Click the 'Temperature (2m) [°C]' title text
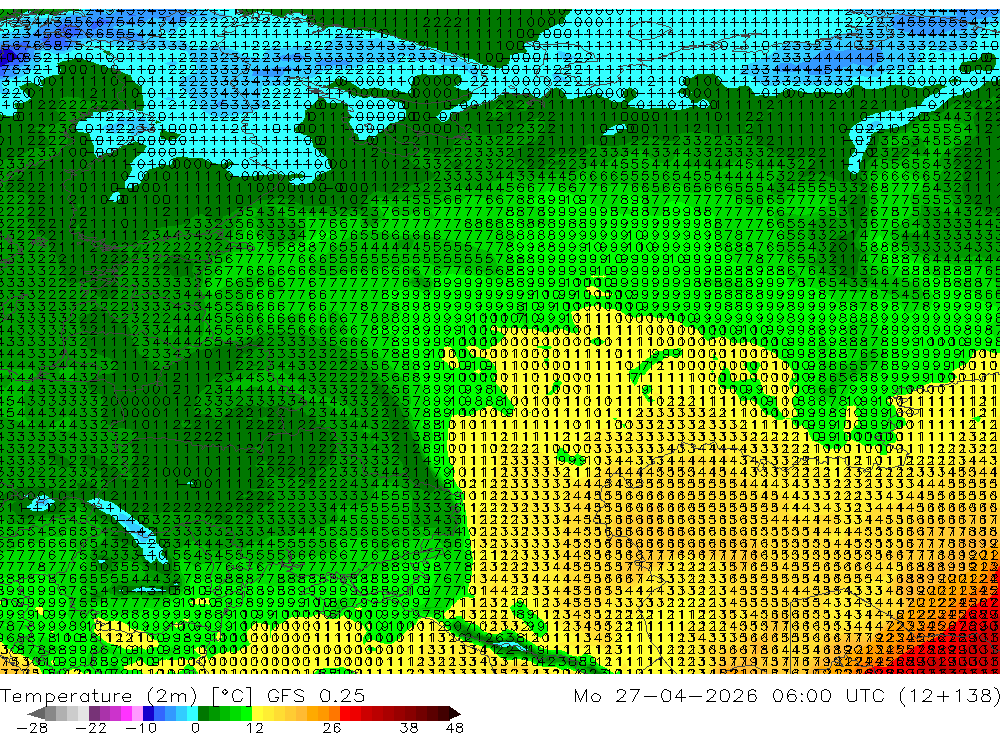This screenshot has height=733, width=1000. tap(127, 695)
